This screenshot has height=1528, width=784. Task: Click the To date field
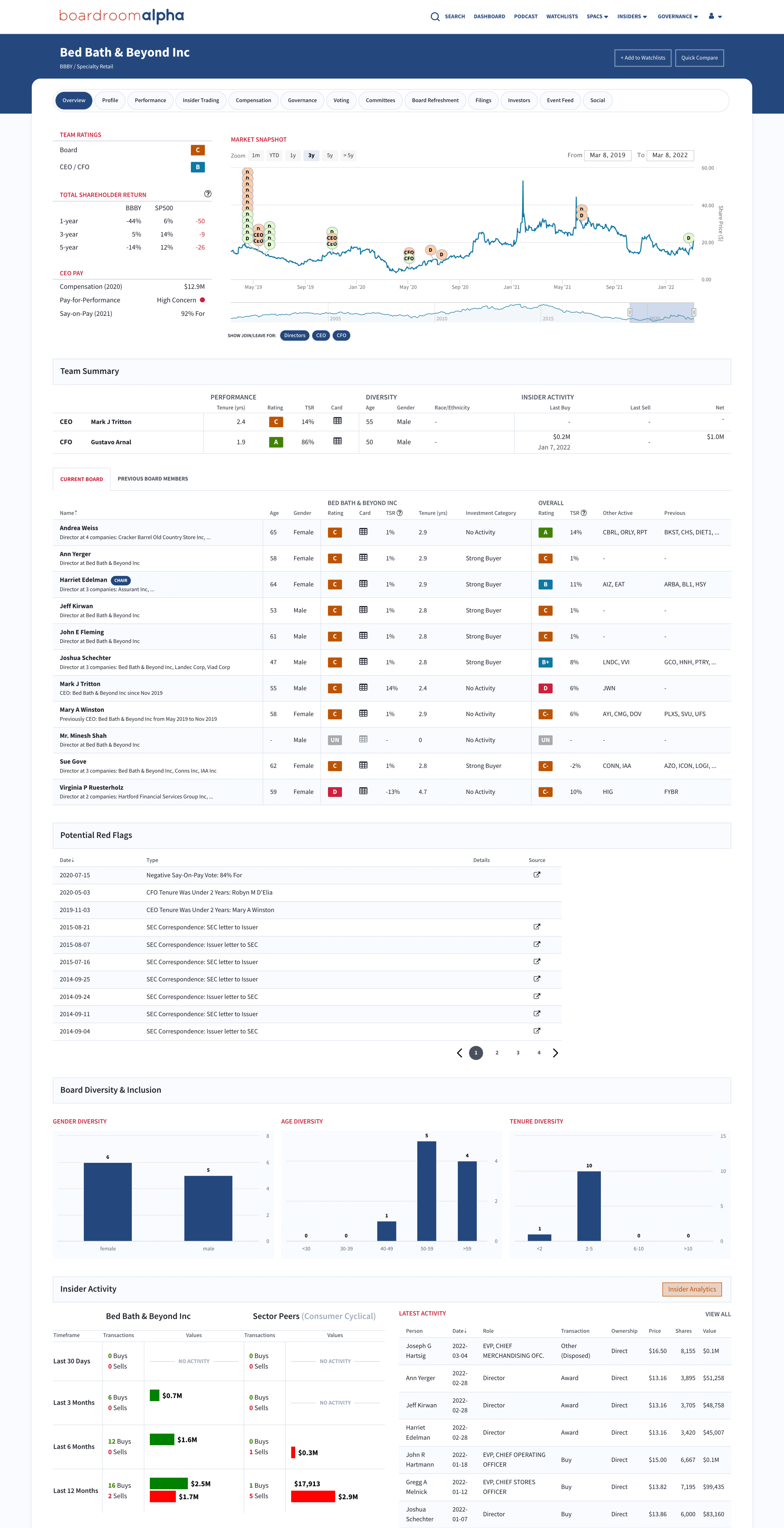click(670, 156)
